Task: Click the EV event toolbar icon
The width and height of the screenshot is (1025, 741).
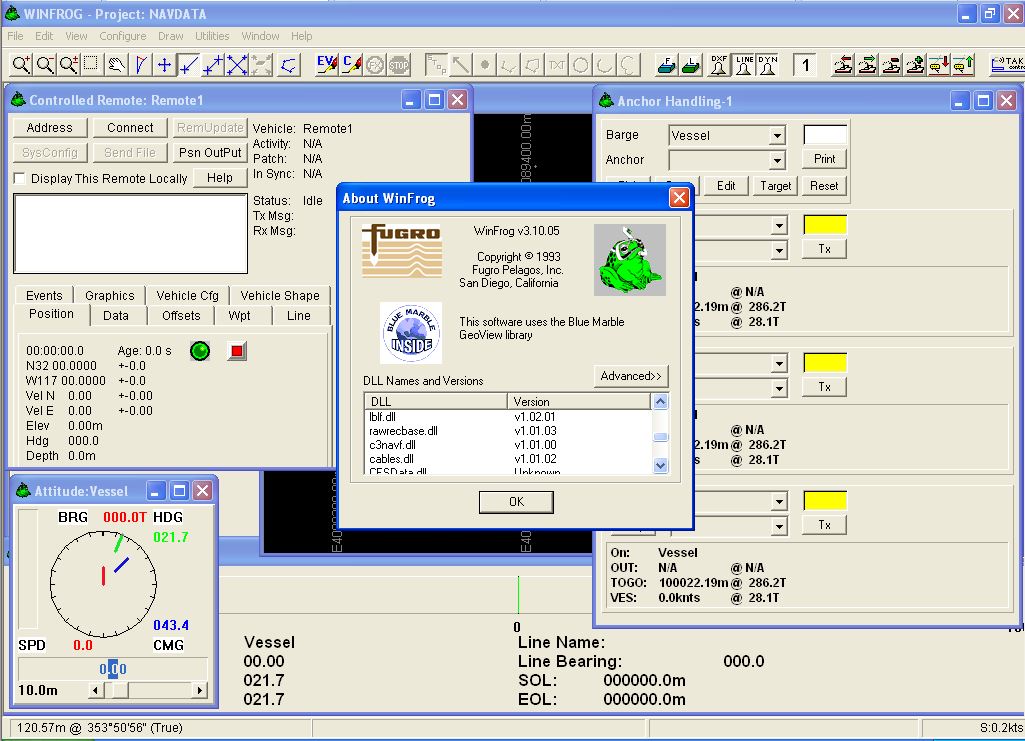Action: [327, 64]
